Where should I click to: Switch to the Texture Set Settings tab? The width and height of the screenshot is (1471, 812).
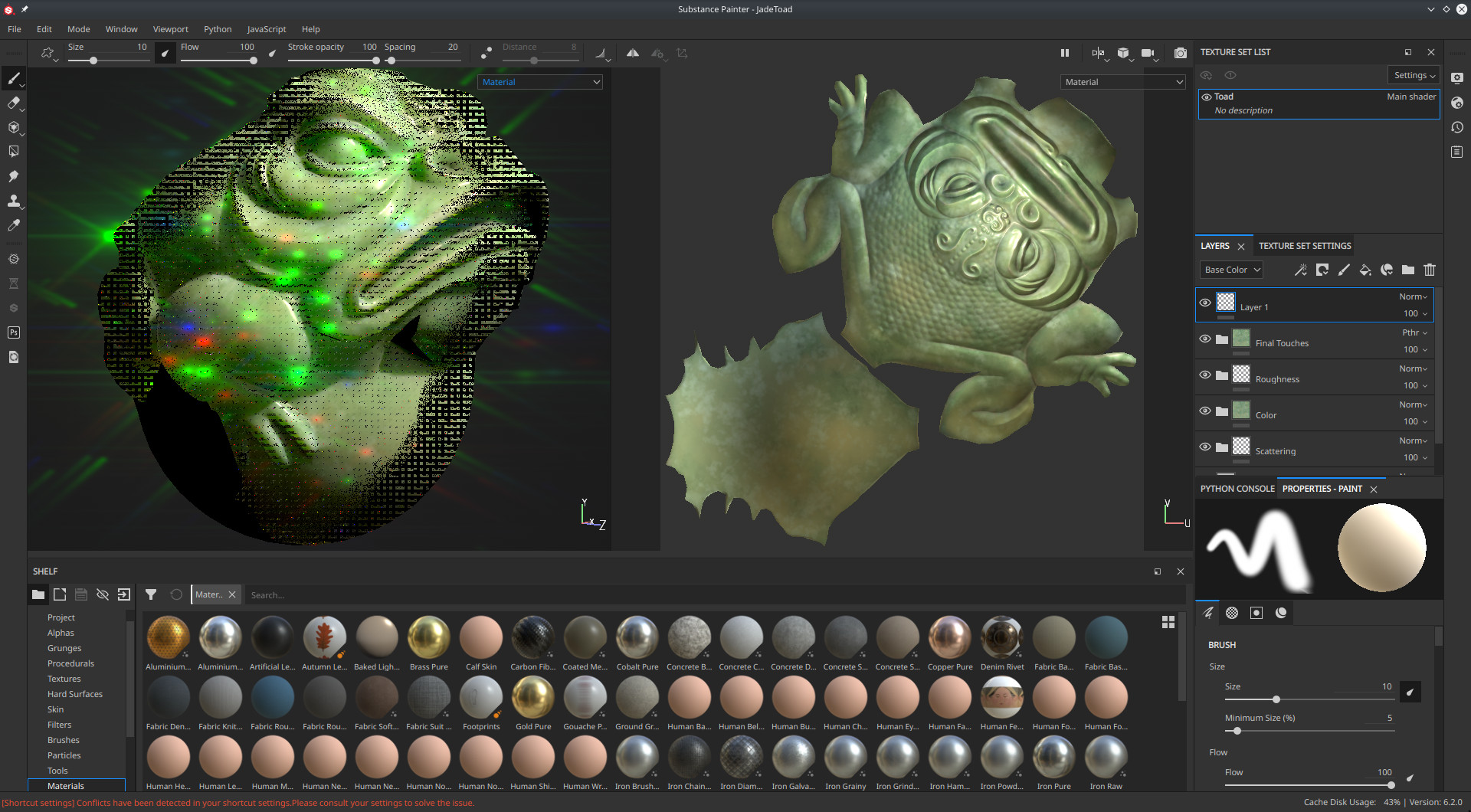[1304, 246]
